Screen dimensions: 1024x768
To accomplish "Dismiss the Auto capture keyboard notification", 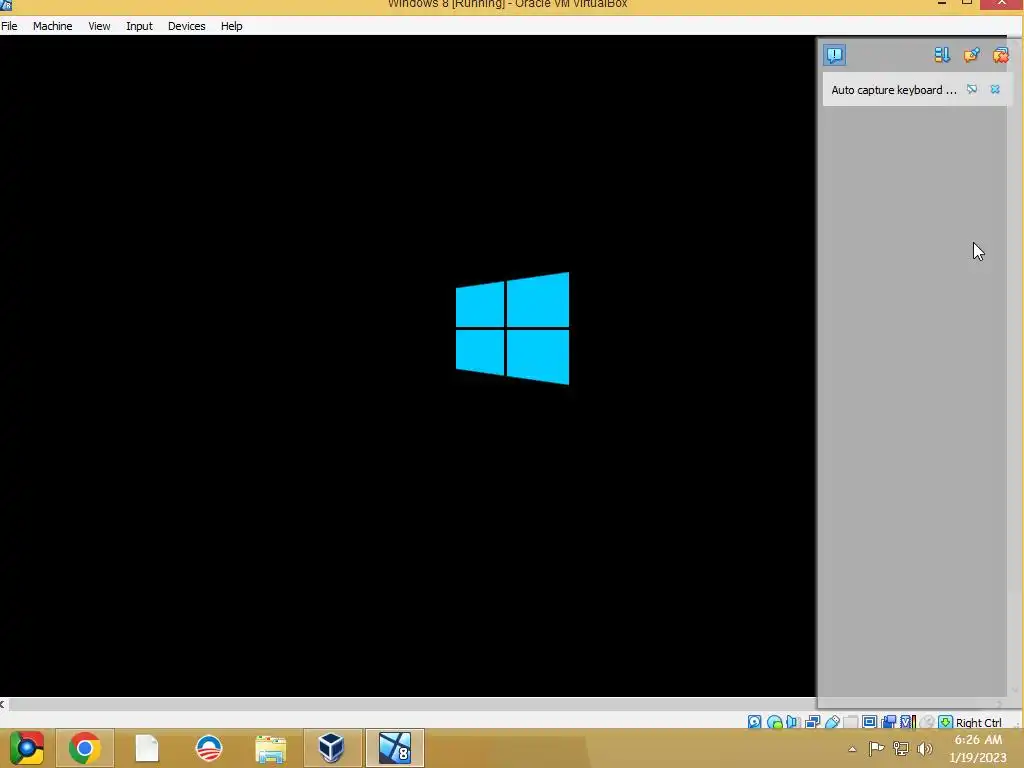I will click(995, 89).
